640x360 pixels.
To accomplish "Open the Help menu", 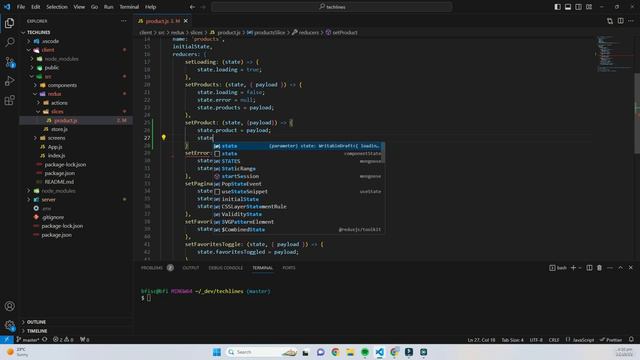I will (x=151, y=7).
